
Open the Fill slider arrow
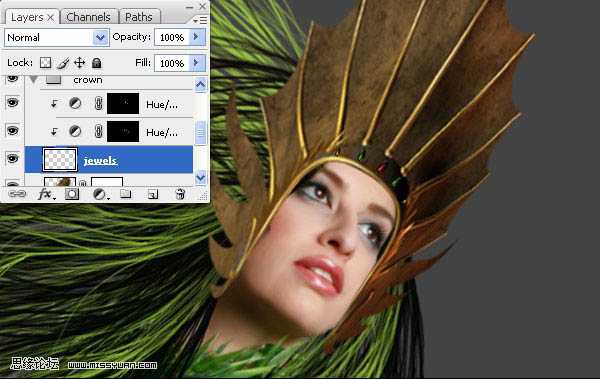[x=197, y=63]
